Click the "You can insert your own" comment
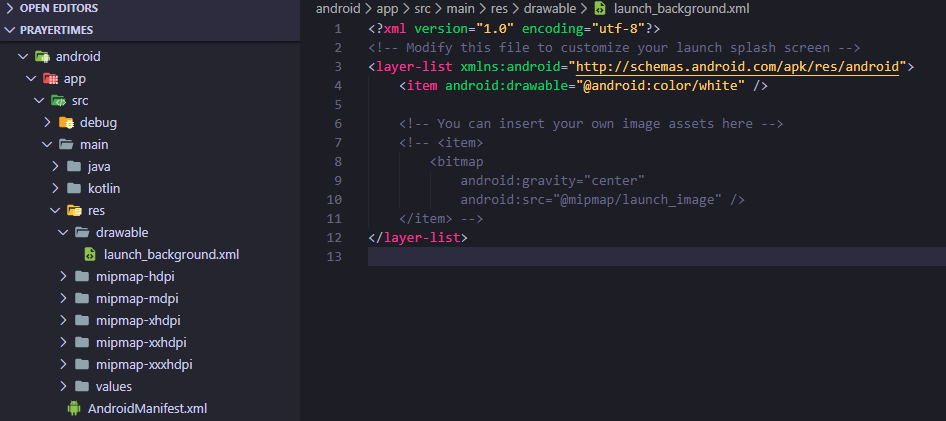 pos(591,124)
